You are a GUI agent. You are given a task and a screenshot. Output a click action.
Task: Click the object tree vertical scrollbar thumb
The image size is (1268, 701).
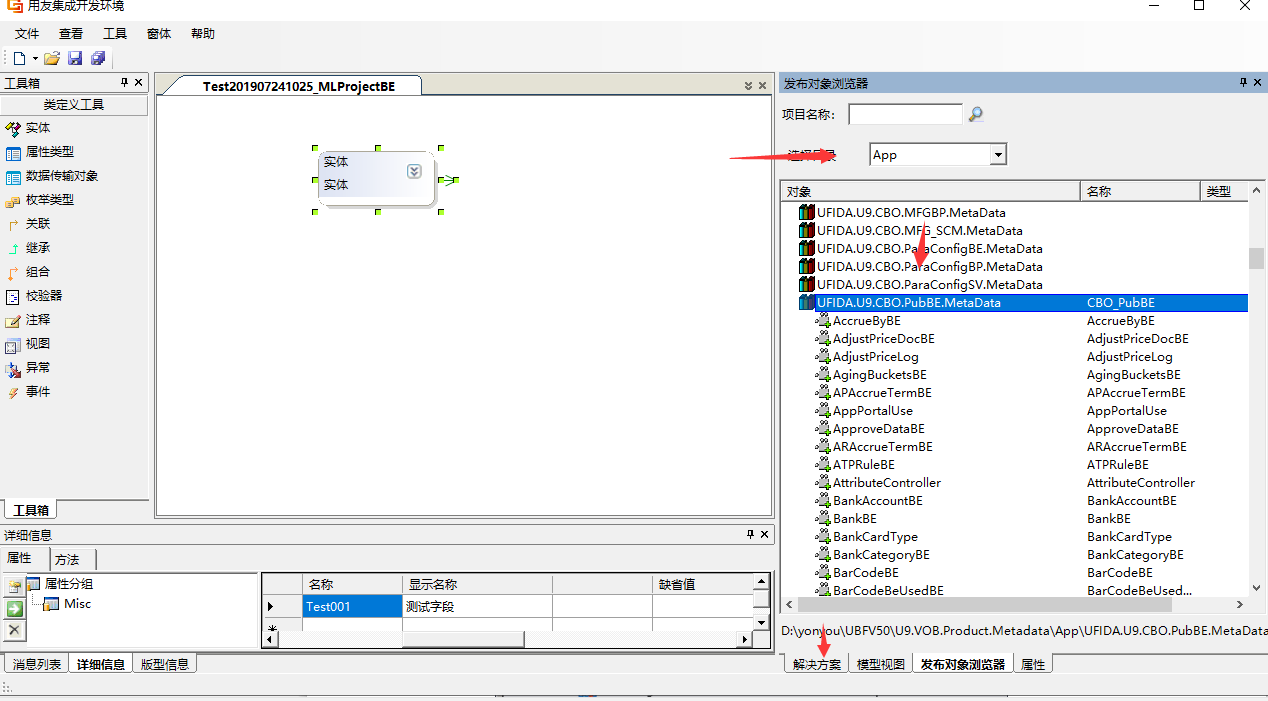pyautogui.click(x=1256, y=258)
